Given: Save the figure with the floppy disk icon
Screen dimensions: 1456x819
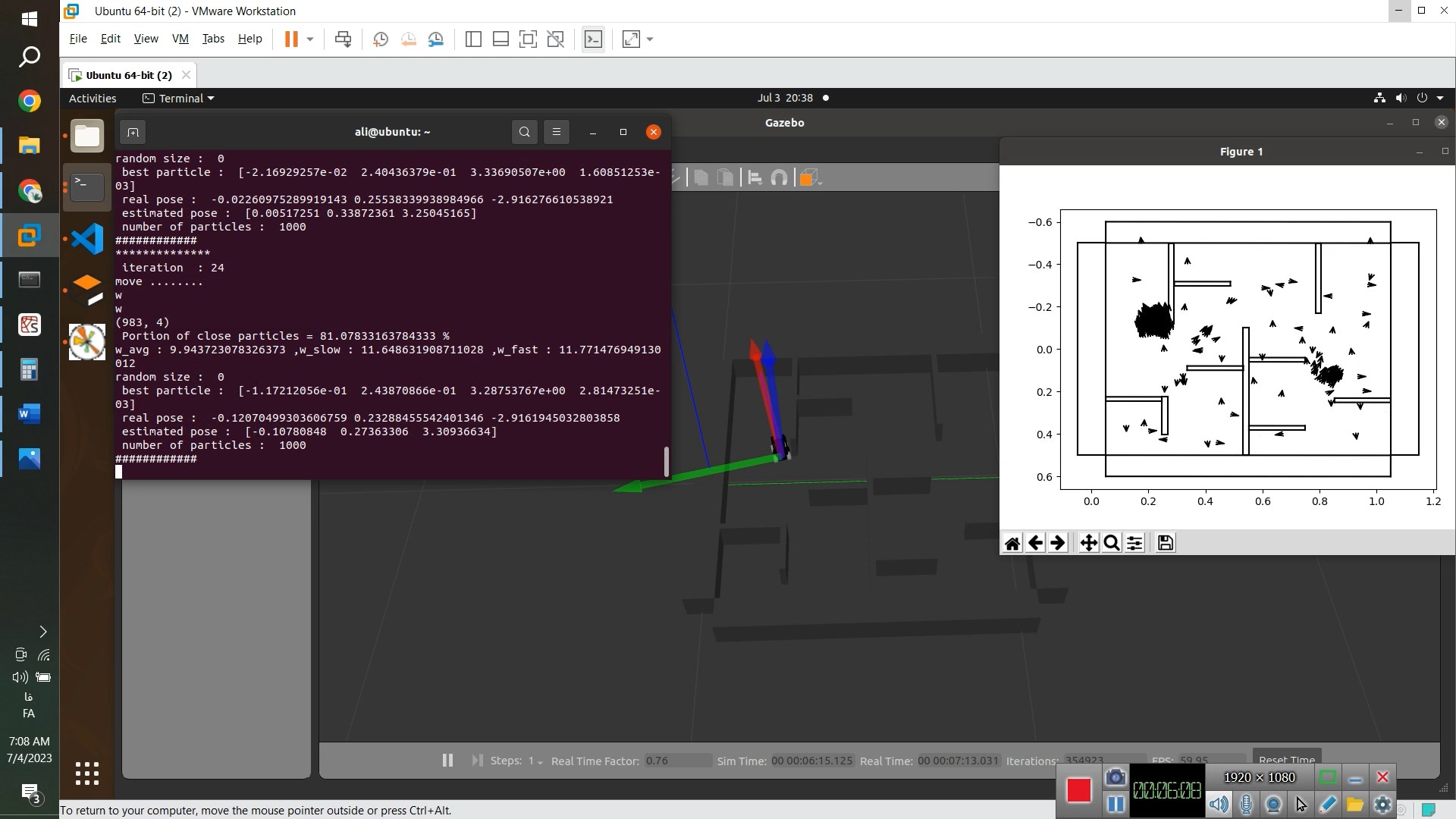Looking at the screenshot, I should tap(1166, 543).
